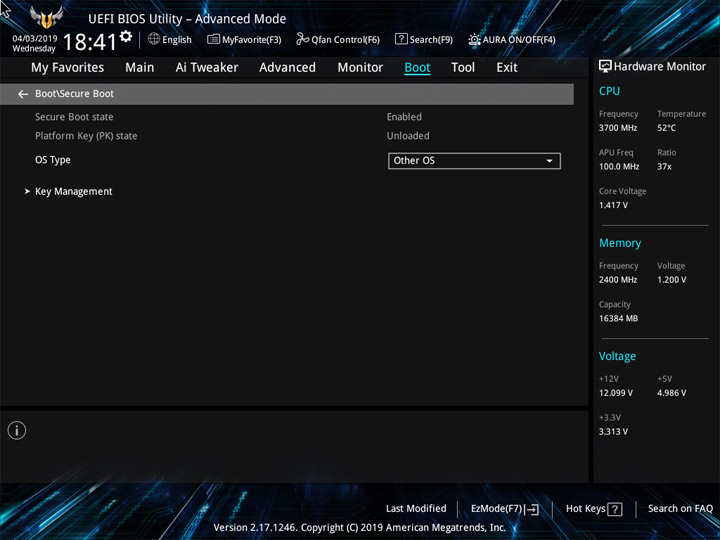Click the fan icon for Qfan Control

tap(302, 39)
